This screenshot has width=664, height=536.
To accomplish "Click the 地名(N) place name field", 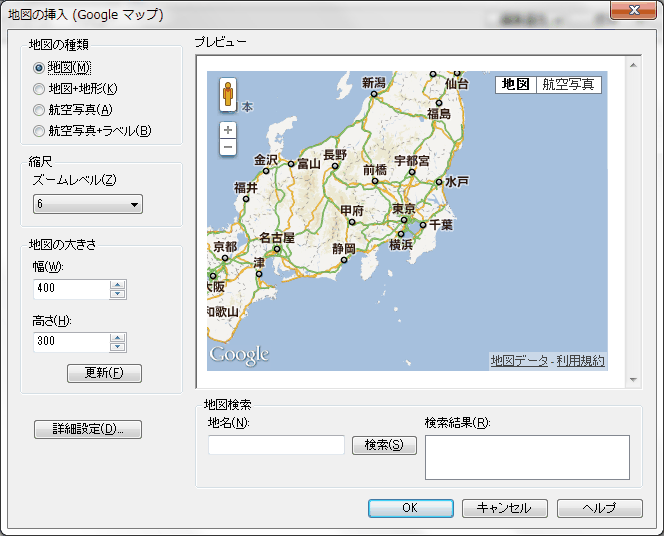I will pyautogui.click(x=277, y=445).
